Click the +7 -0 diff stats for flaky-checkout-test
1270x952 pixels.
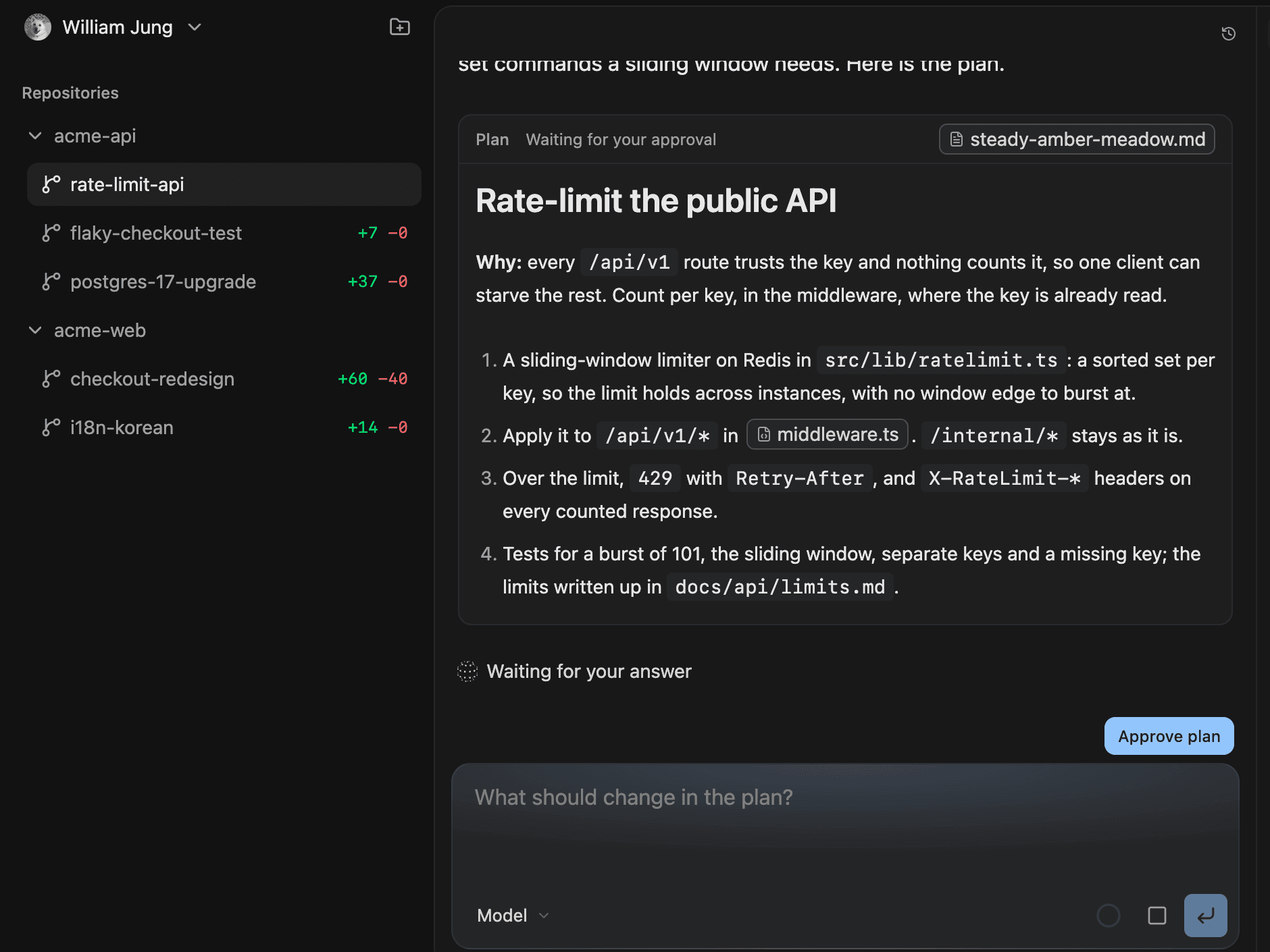pyautogui.click(x=382, y=233)
